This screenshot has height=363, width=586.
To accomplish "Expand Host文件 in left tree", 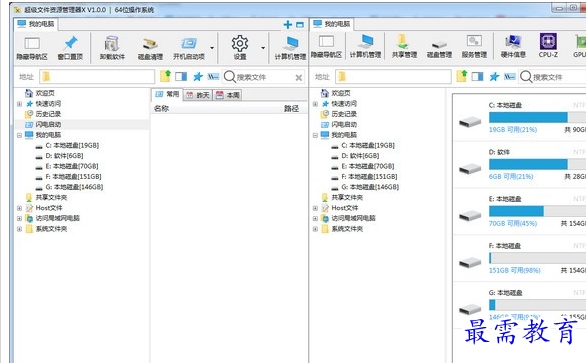I will coord(19,208).
